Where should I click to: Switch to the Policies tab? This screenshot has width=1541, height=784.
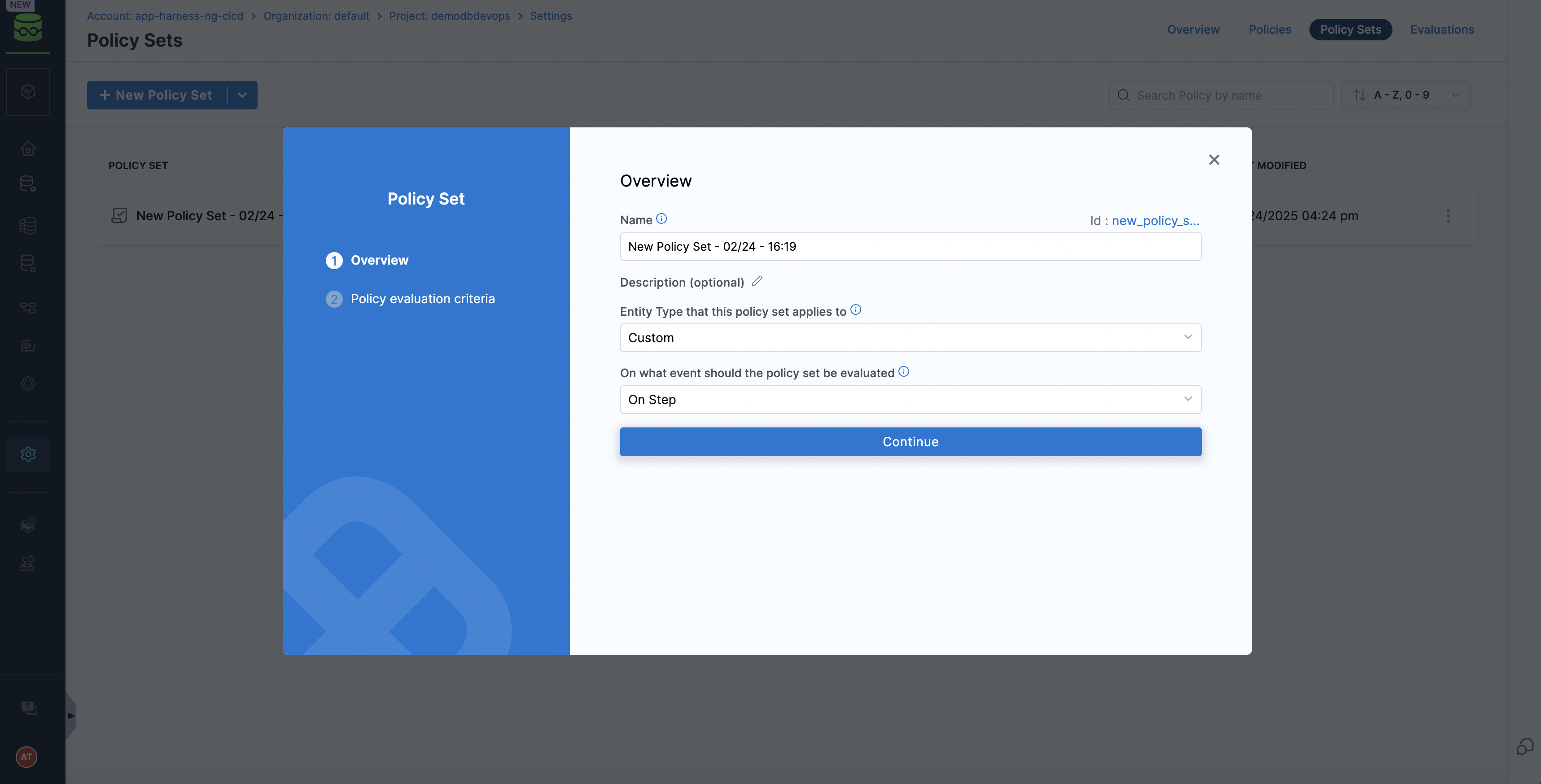tap(1270, 29)
